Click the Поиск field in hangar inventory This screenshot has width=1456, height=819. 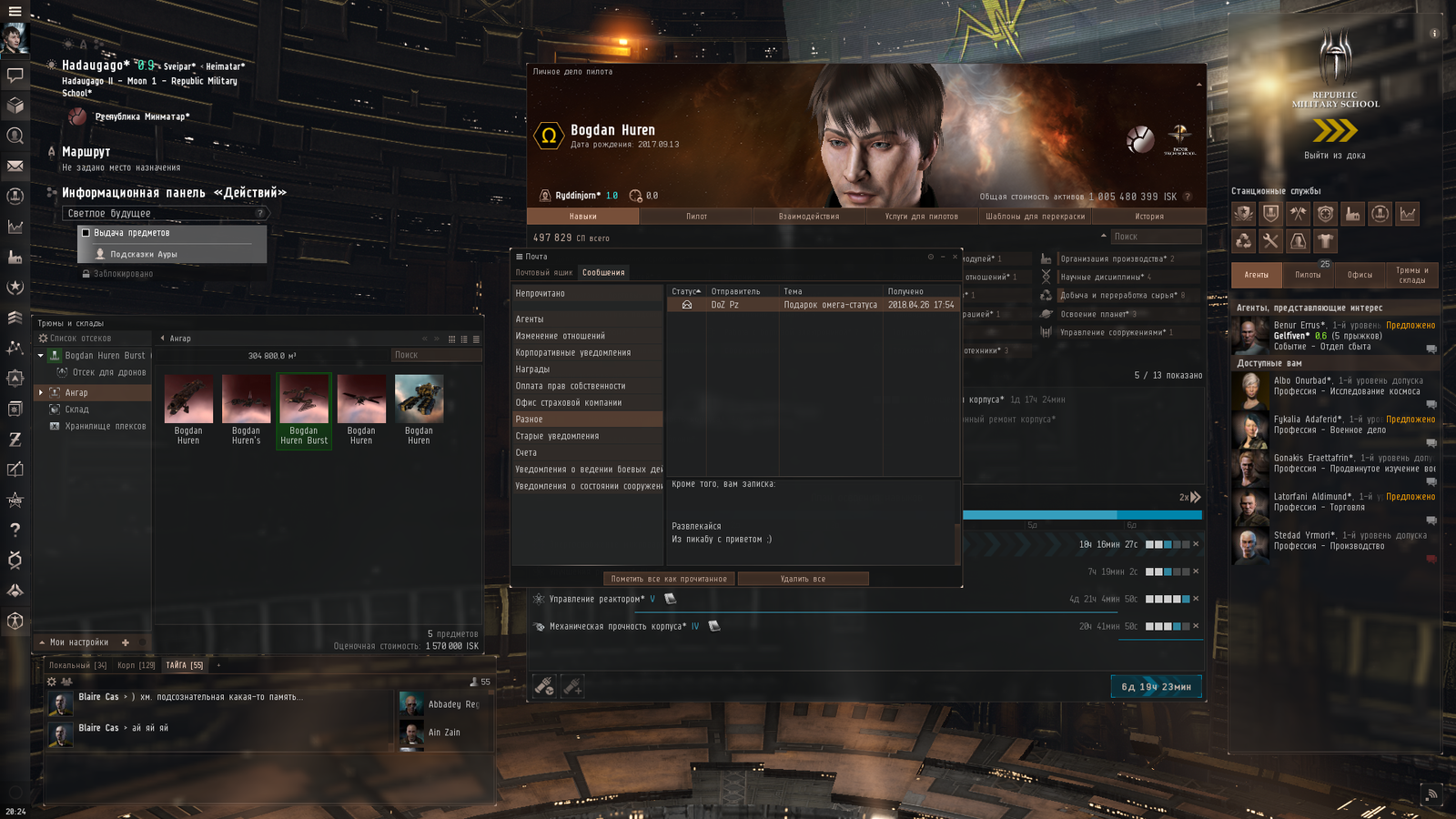(x=436, y=355)
